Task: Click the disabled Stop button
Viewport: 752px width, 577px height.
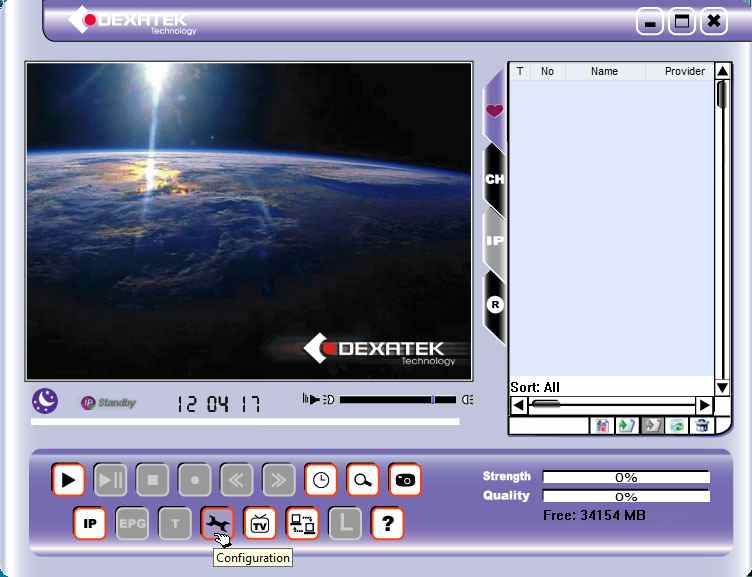Action: [153, 479]
